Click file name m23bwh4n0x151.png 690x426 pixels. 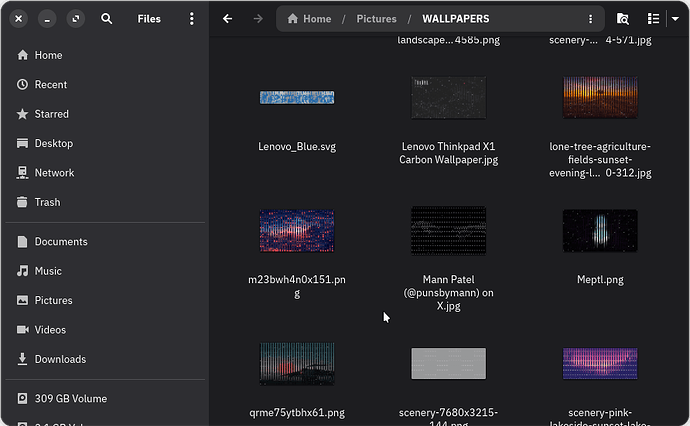click(297, 286)
